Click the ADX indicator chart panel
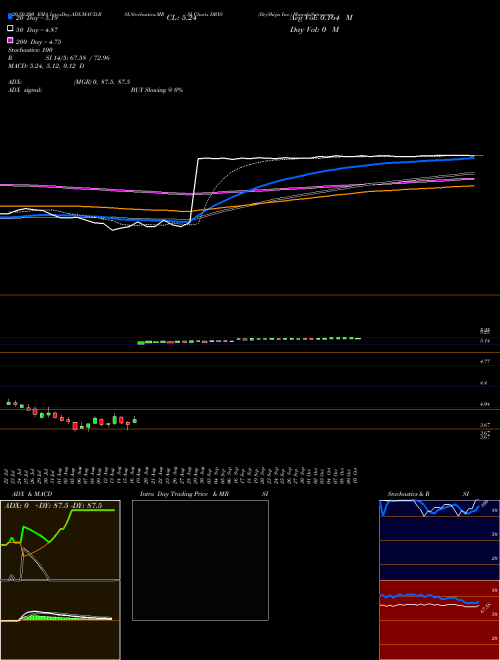The width and height of the screenshot is (500, 660). (x=60, y=540)
